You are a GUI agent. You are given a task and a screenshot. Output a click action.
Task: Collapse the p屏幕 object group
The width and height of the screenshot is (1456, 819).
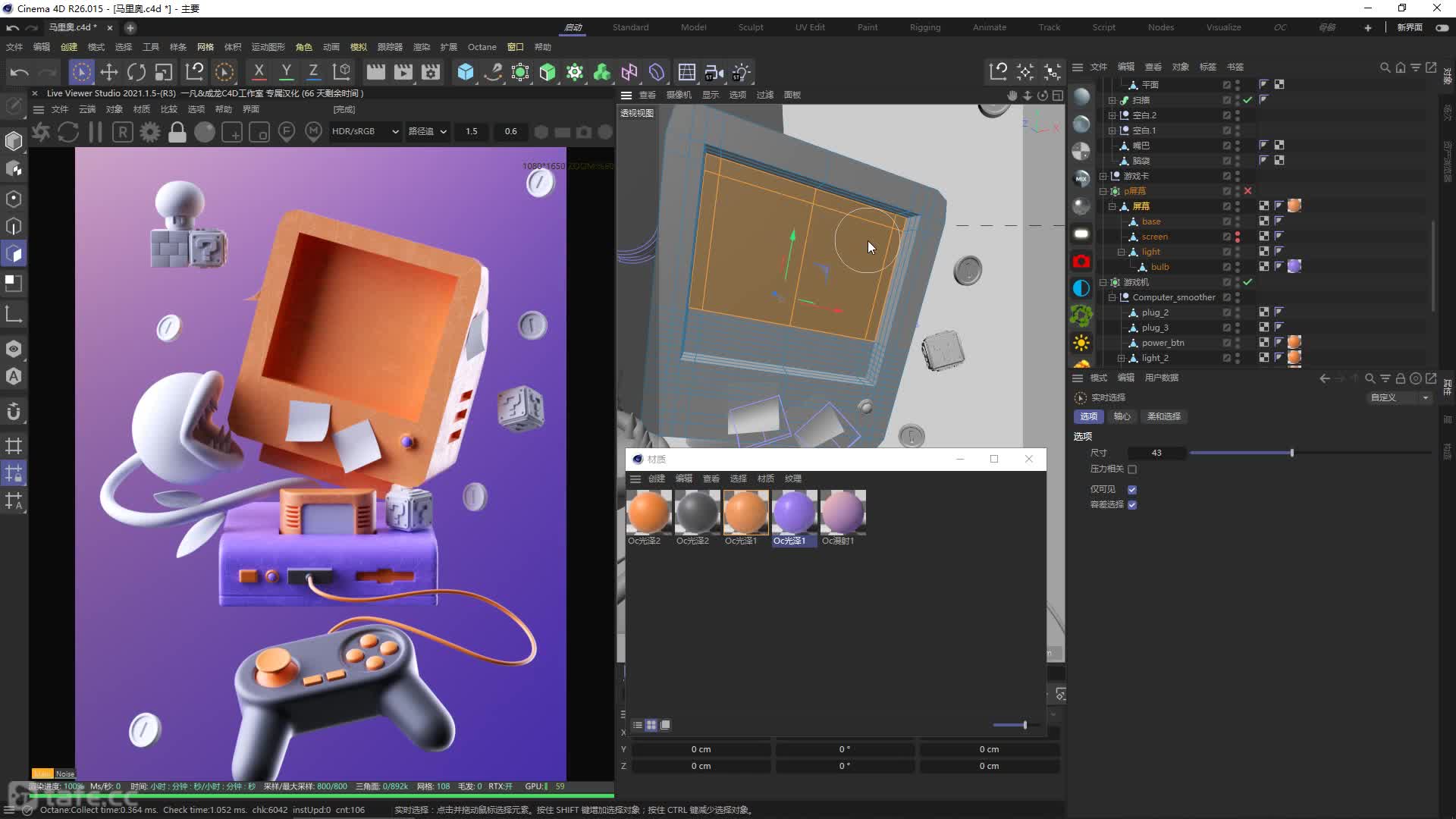pos(1103,191)
